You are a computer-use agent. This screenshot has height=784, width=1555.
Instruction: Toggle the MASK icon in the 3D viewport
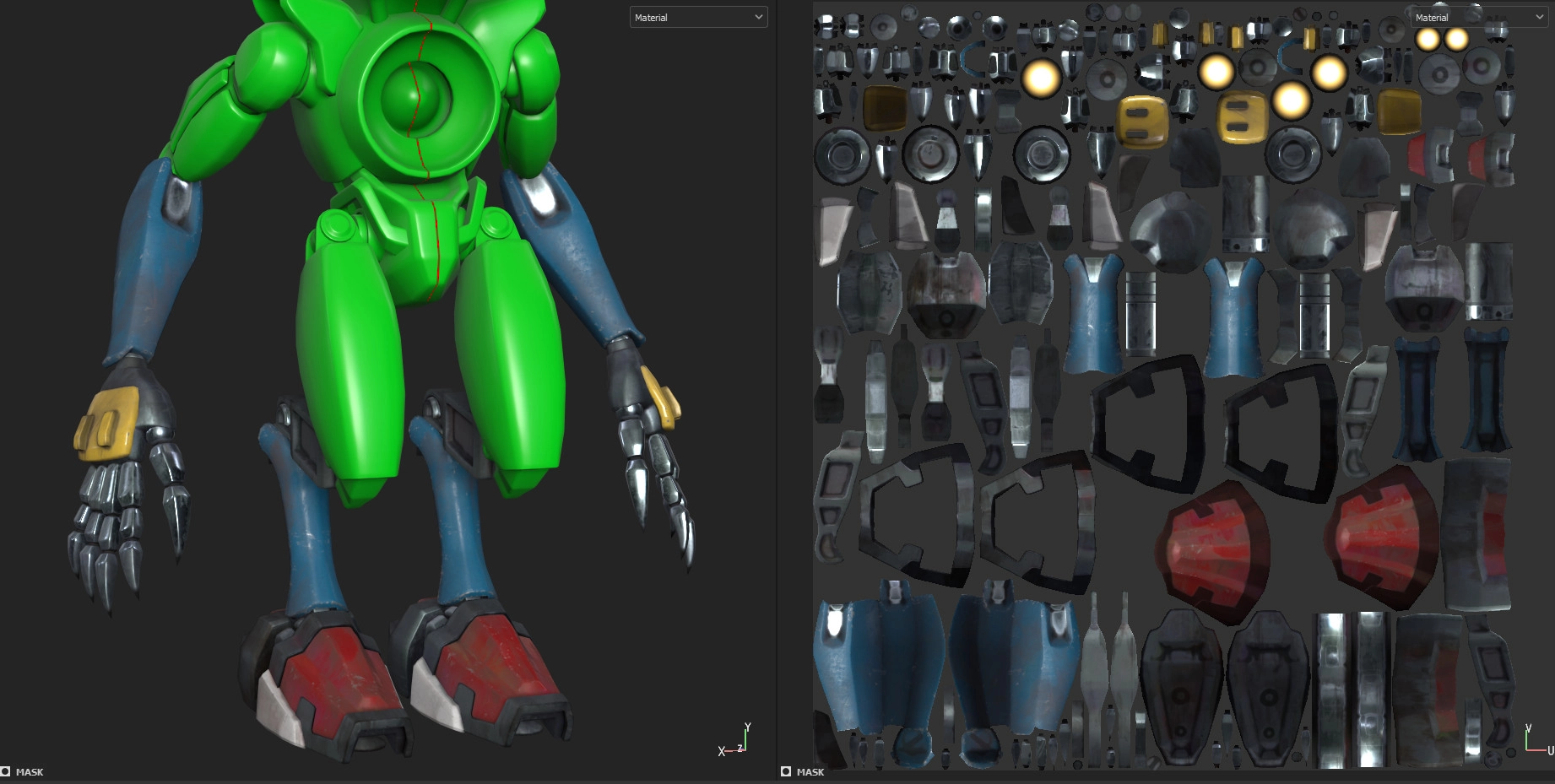[6, 771]
